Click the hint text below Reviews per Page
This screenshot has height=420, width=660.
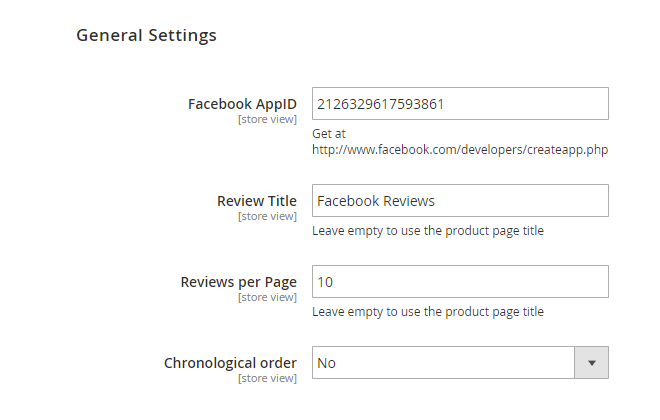coord(428,312)
